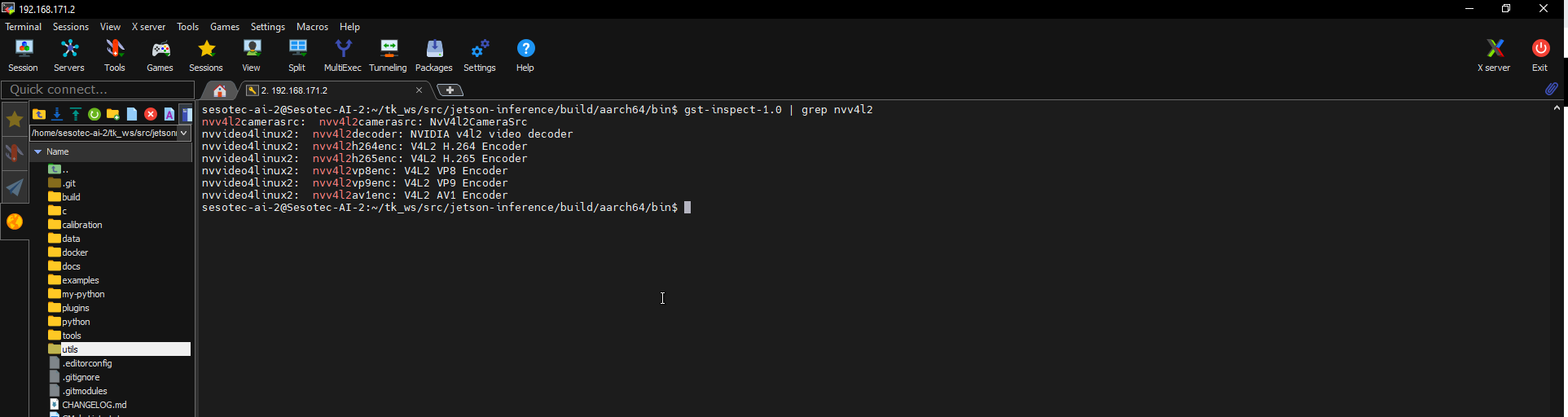Toggle Name column sort arrow
The width and height of the screenshot is (1568, 417).
pos(37,151)
